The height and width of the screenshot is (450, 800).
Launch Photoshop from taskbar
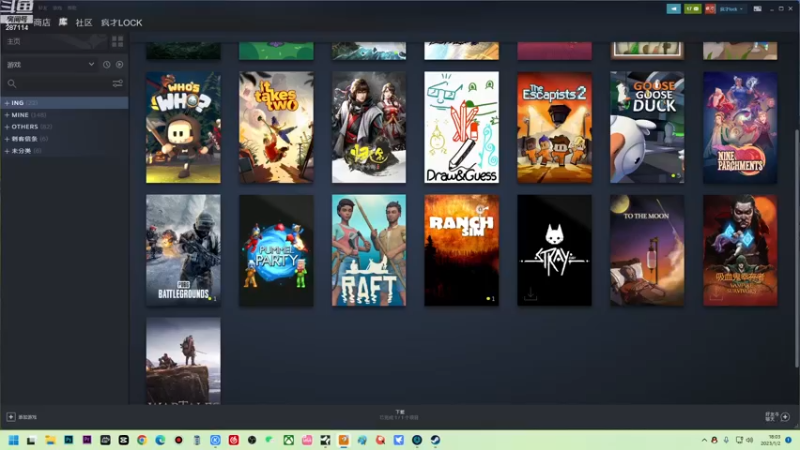(68, 440)
